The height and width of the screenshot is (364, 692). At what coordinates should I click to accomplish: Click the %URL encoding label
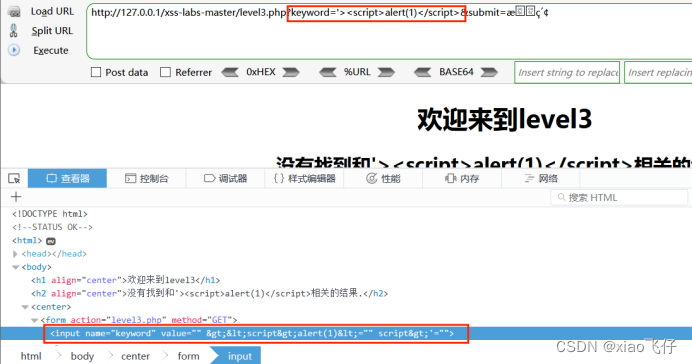point(357,72)
